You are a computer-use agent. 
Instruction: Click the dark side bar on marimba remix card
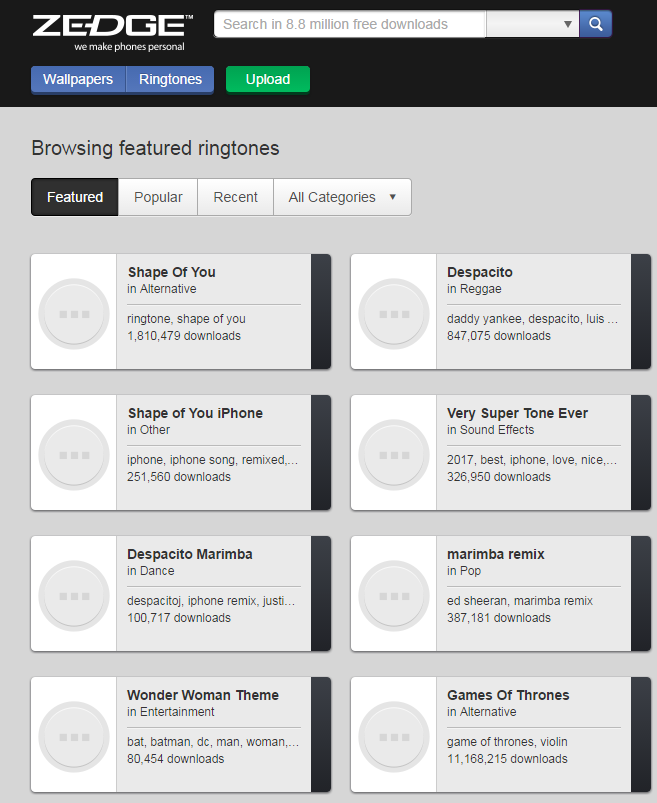pyautogui.click(x=641, y=594)
